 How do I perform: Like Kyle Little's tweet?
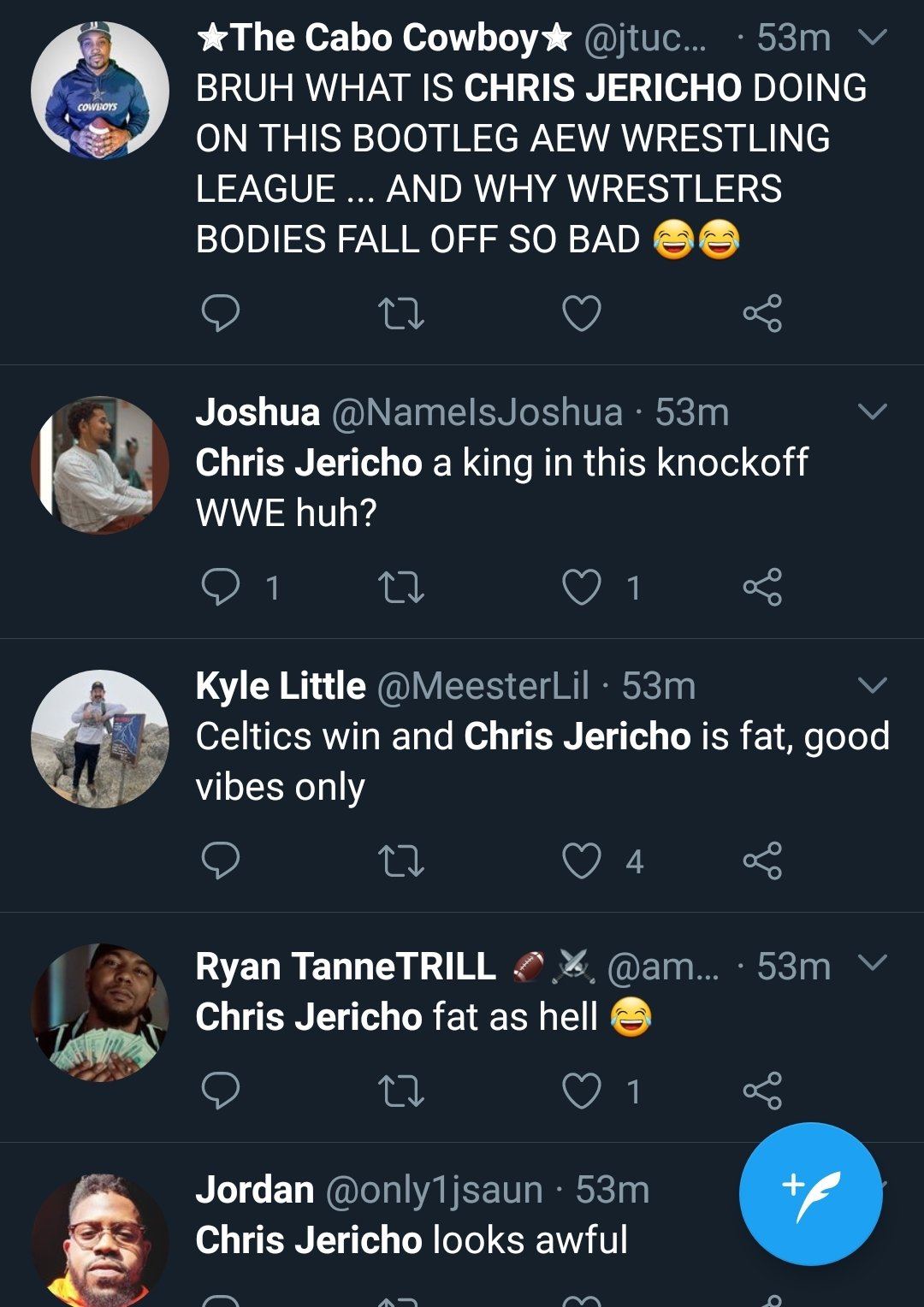click(581, 860)
